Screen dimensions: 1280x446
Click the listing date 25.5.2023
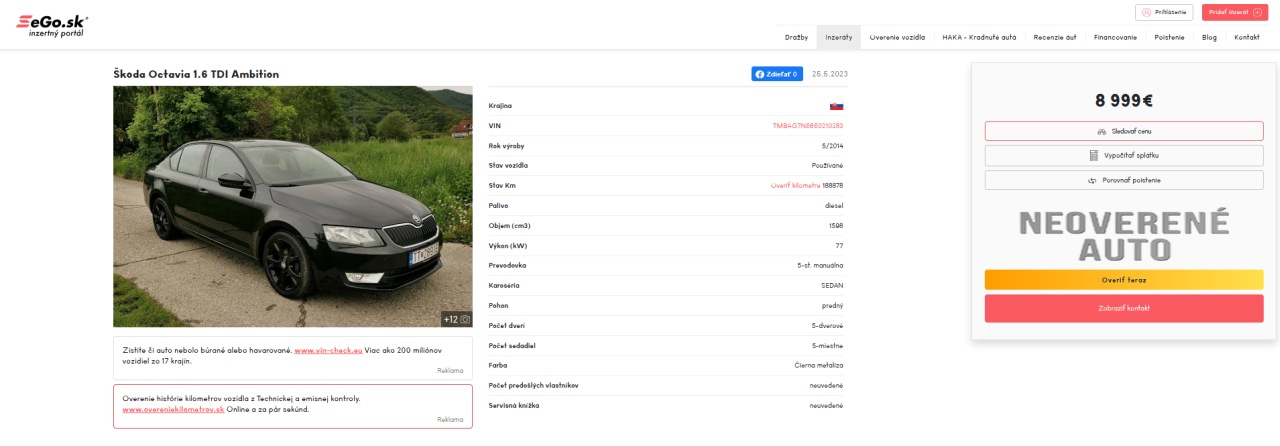[829, 74]
